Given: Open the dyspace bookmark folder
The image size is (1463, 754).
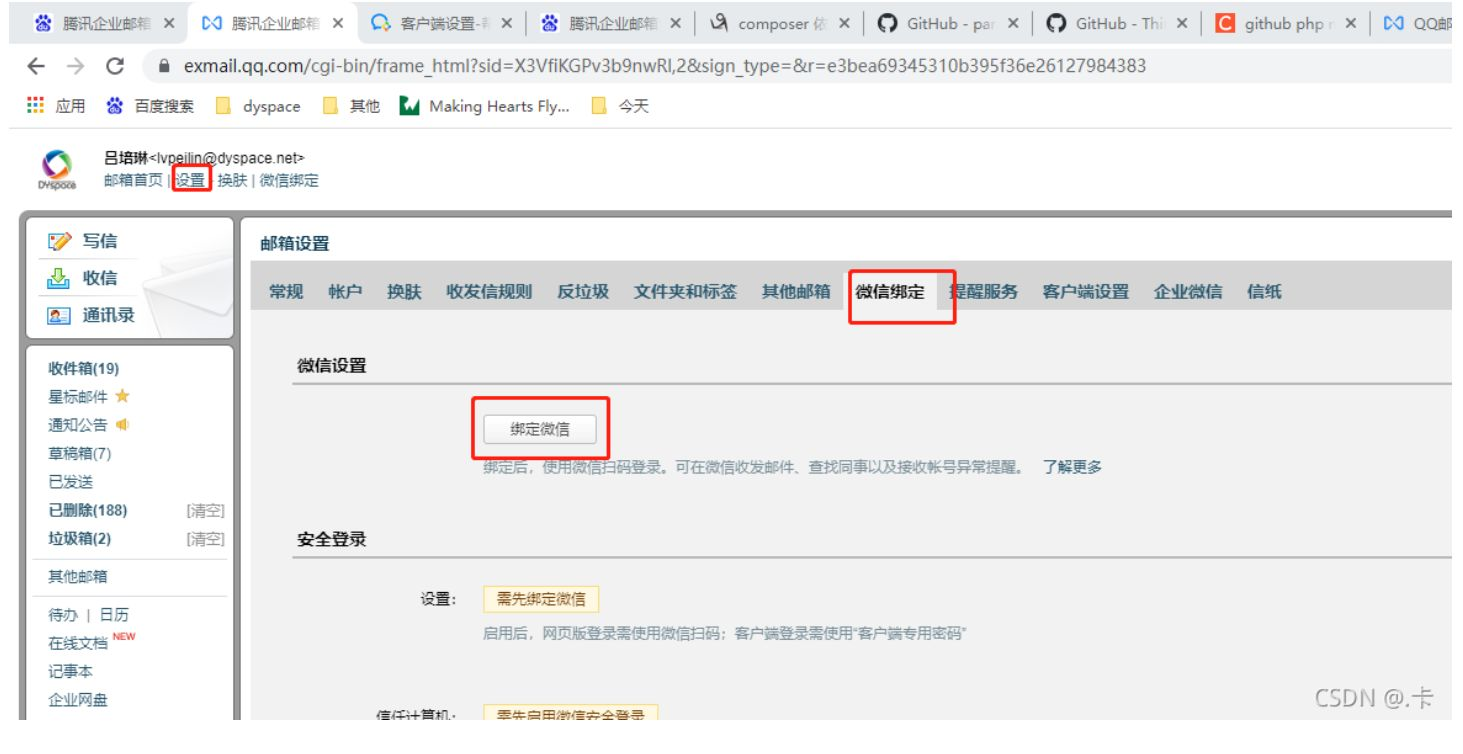Looking at the screenshot, I should tap(258, 106).
